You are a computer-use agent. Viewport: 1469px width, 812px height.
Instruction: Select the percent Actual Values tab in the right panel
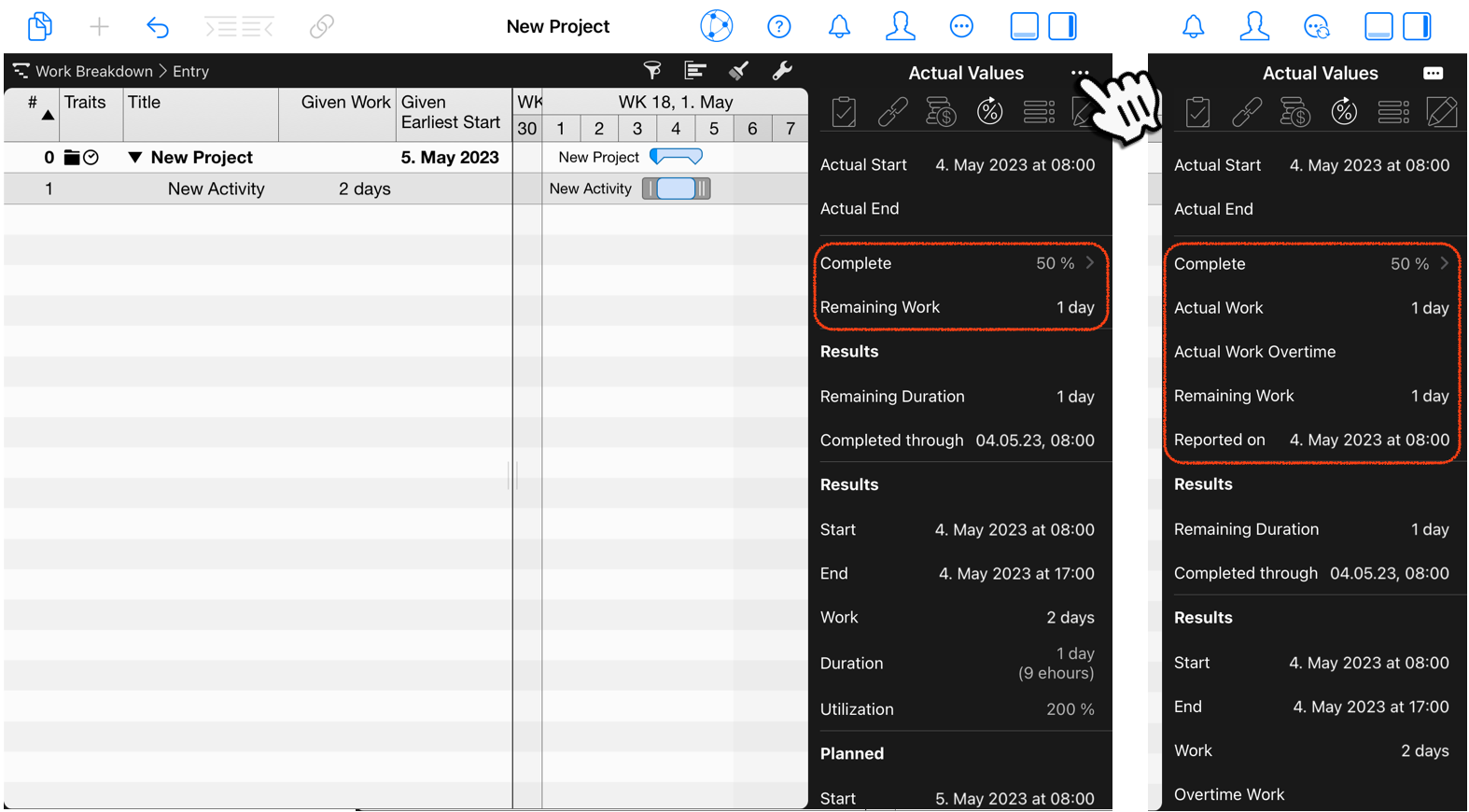[x=1343, y=112]
